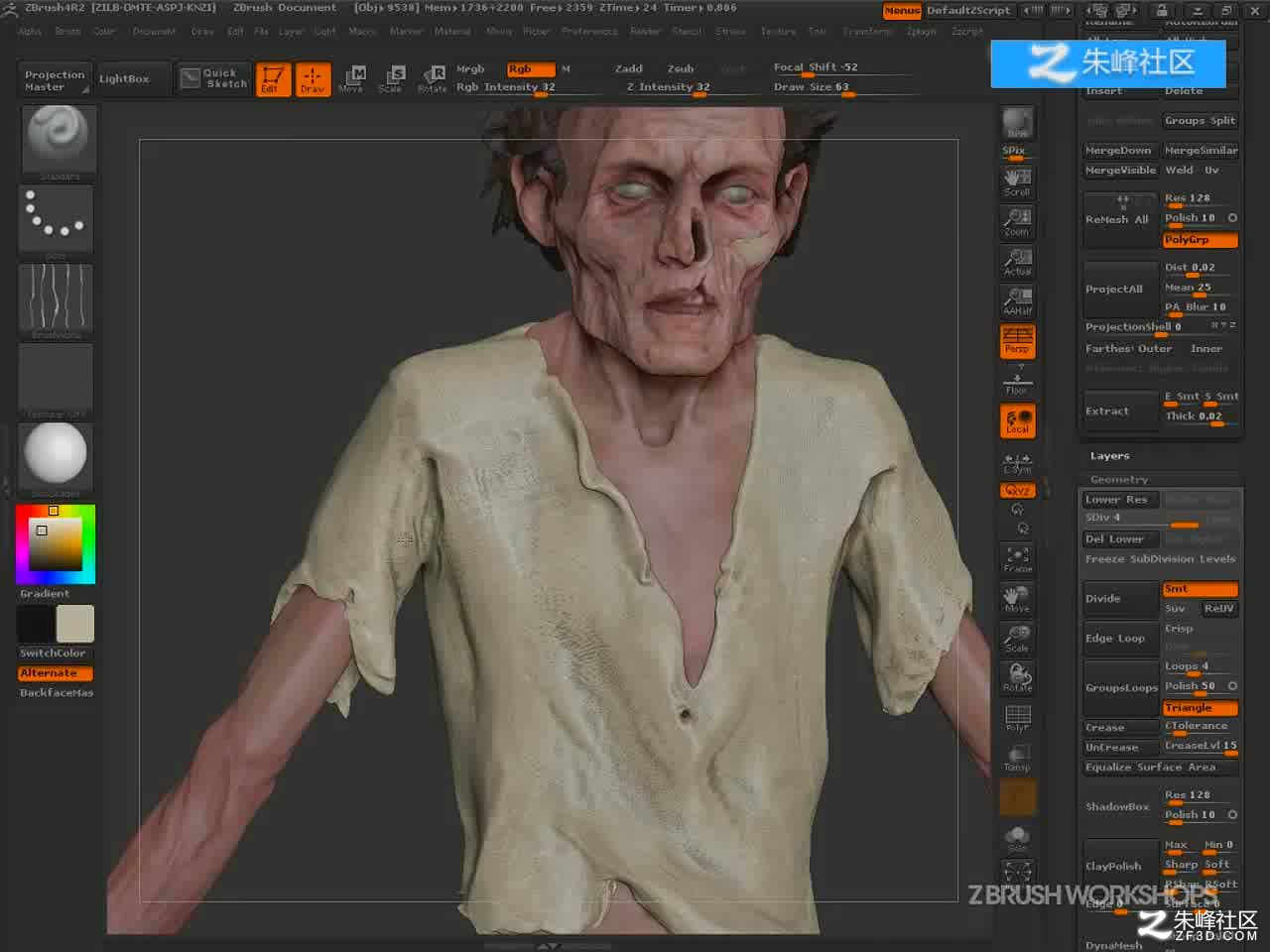1270x952 pixels.
Task: Toggle the Triangle option
Action: point(1200,708)
